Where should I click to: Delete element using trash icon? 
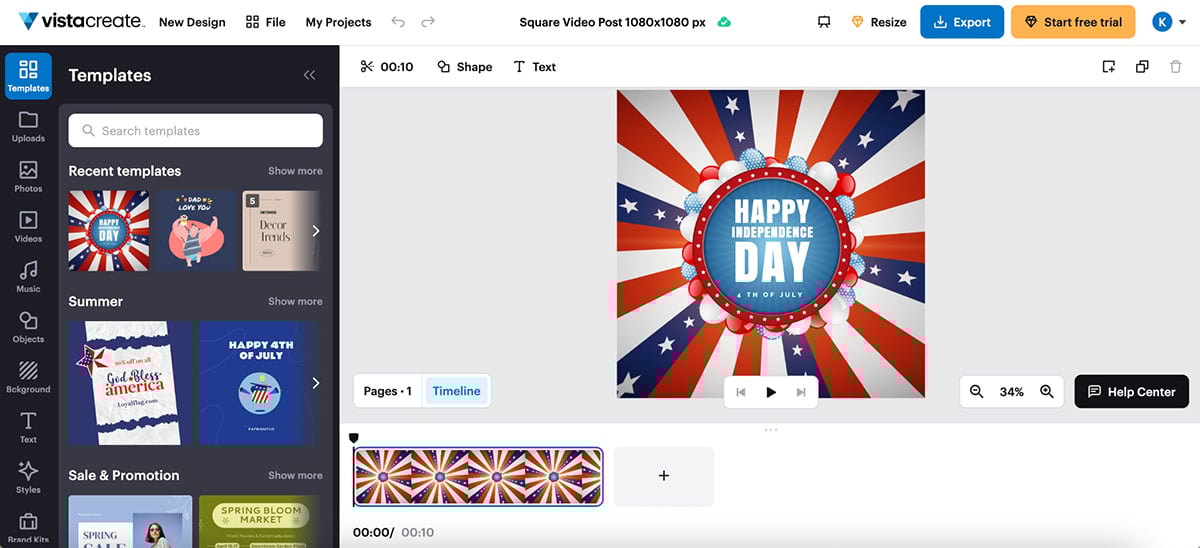point(1175,67)
